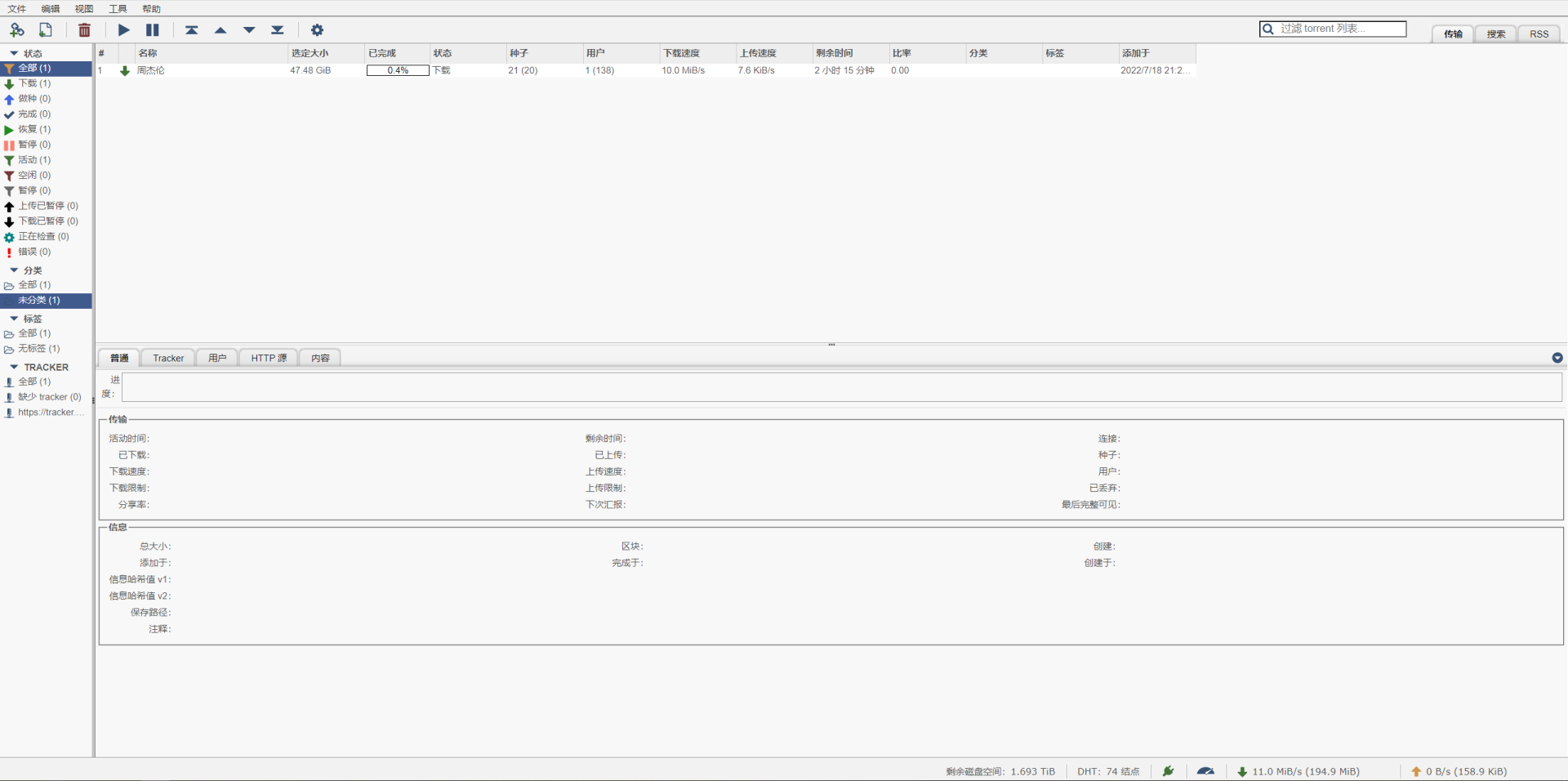Viewport: 1568px width, 781px height.
Task: Click the delete torrent trash icon
Action: 84,30
